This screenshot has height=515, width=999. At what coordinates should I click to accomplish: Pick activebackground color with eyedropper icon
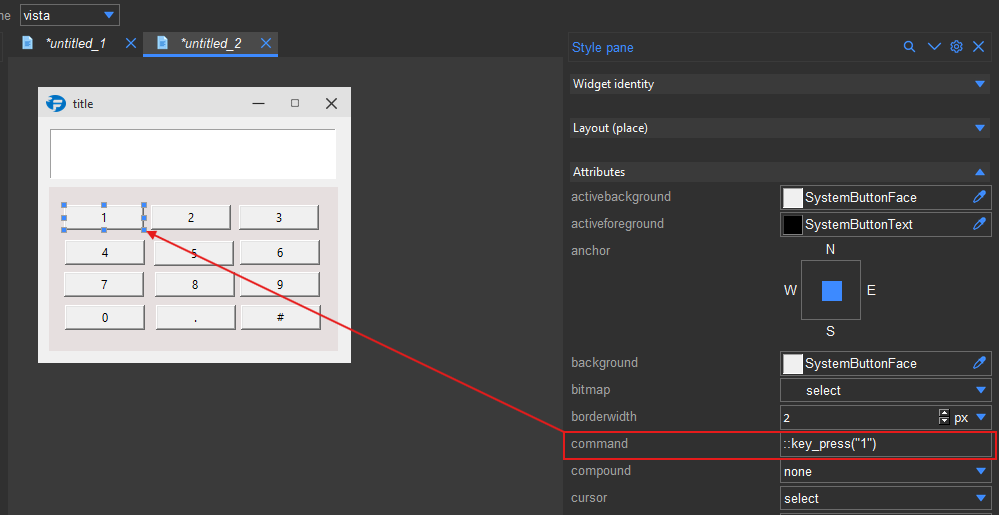tap(979, 197)
